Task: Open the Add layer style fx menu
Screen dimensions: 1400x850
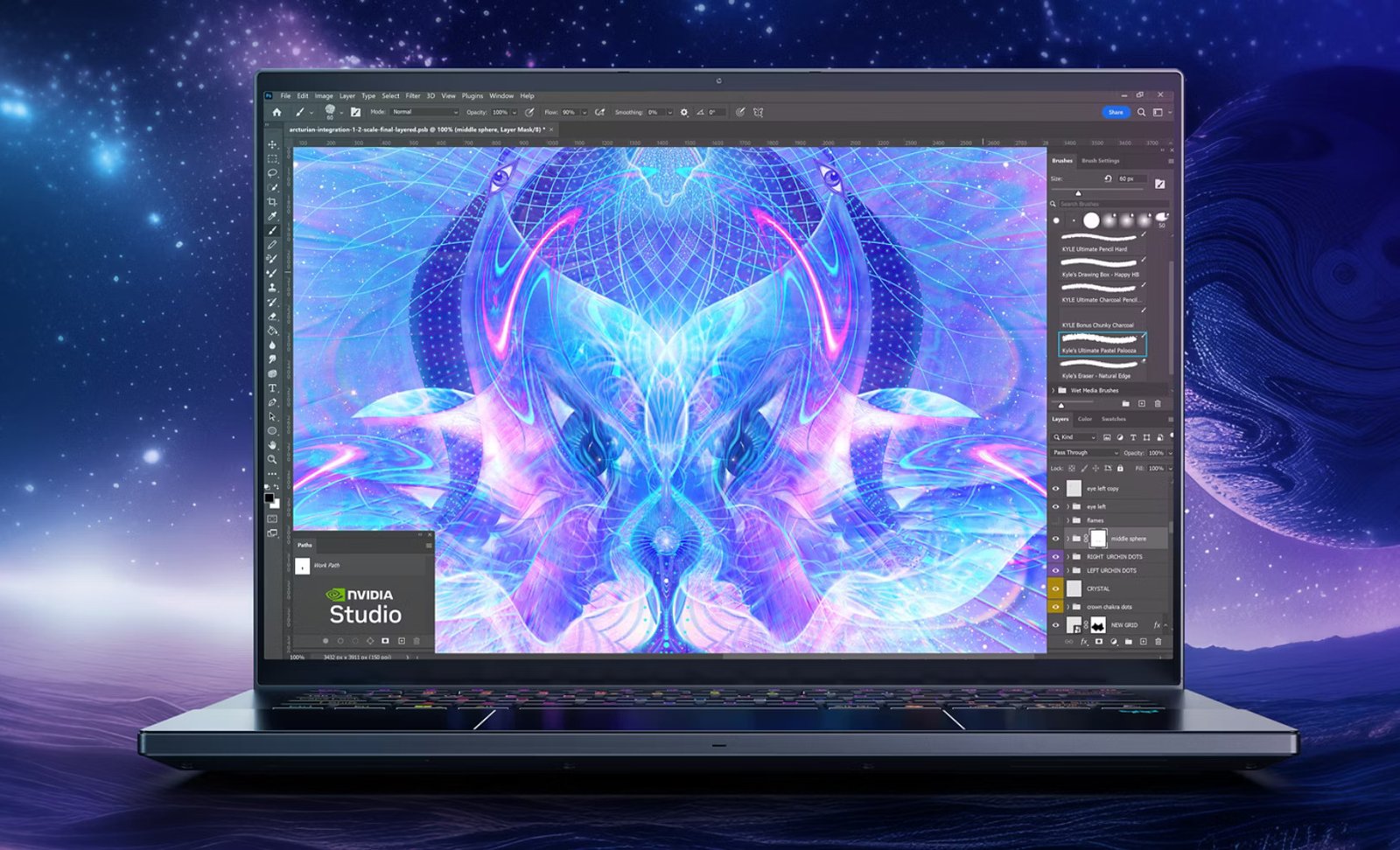Action: tap(1083, 641)
